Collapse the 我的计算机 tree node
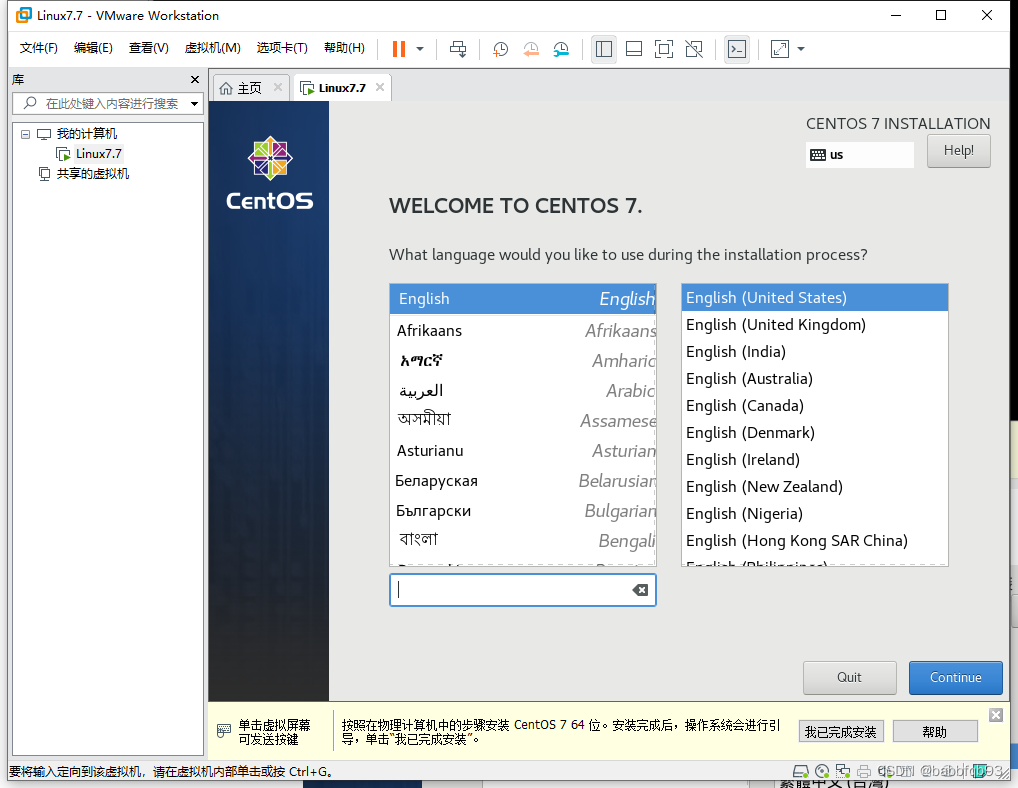The image size is (1018, 788). coord(25,134)
